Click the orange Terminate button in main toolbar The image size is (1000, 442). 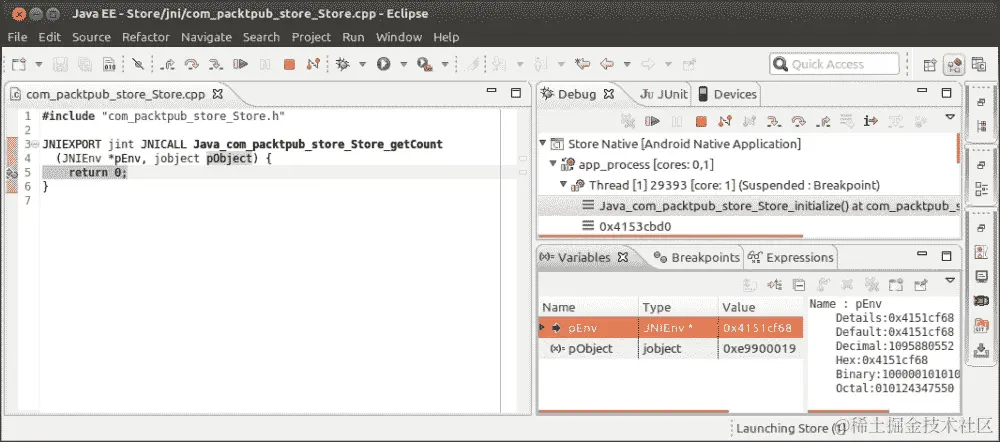(x=289, y=64)
